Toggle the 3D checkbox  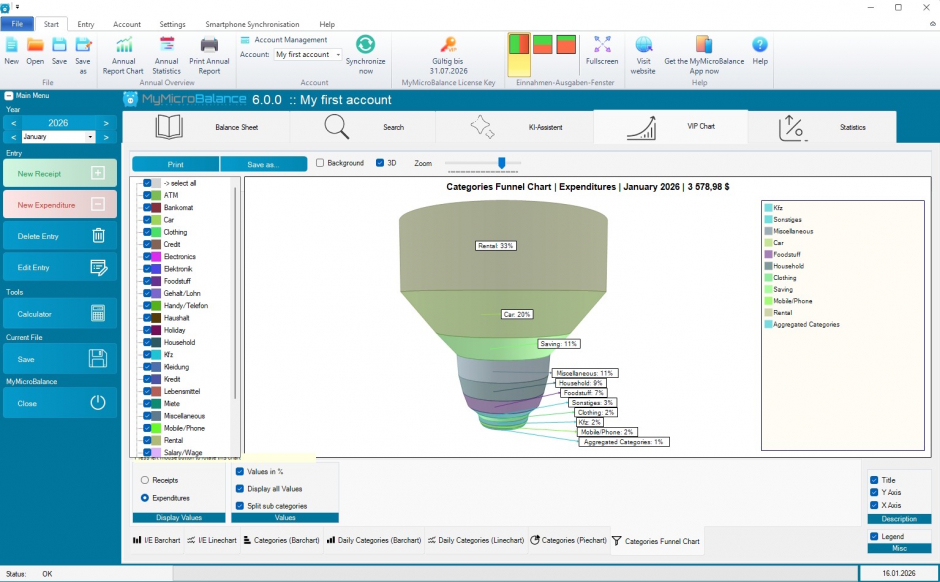click(x=380, y=163)
